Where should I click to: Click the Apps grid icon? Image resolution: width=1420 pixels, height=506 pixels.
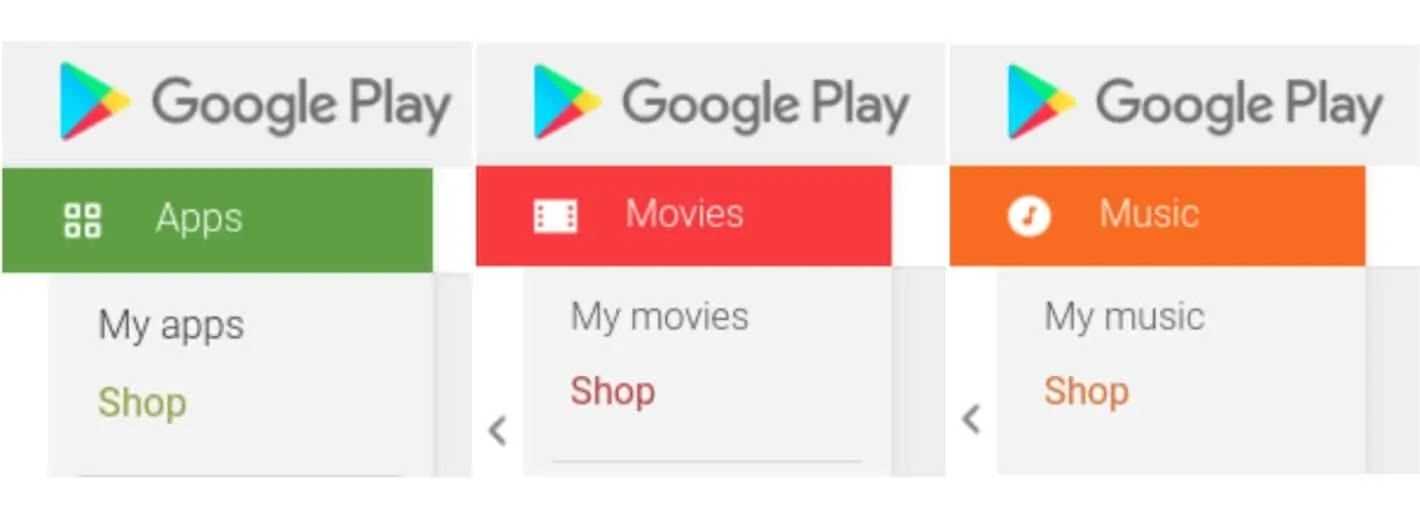pos(82,220)
